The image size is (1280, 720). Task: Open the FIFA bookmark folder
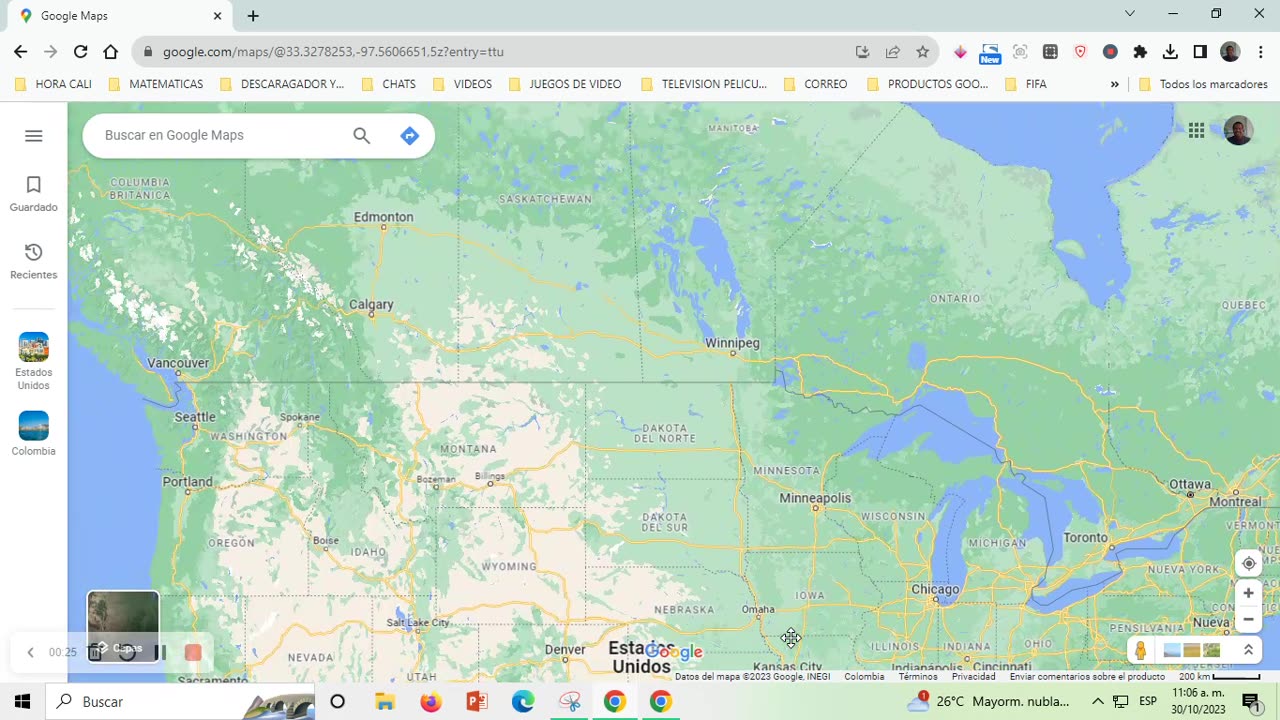point(1026,84)
